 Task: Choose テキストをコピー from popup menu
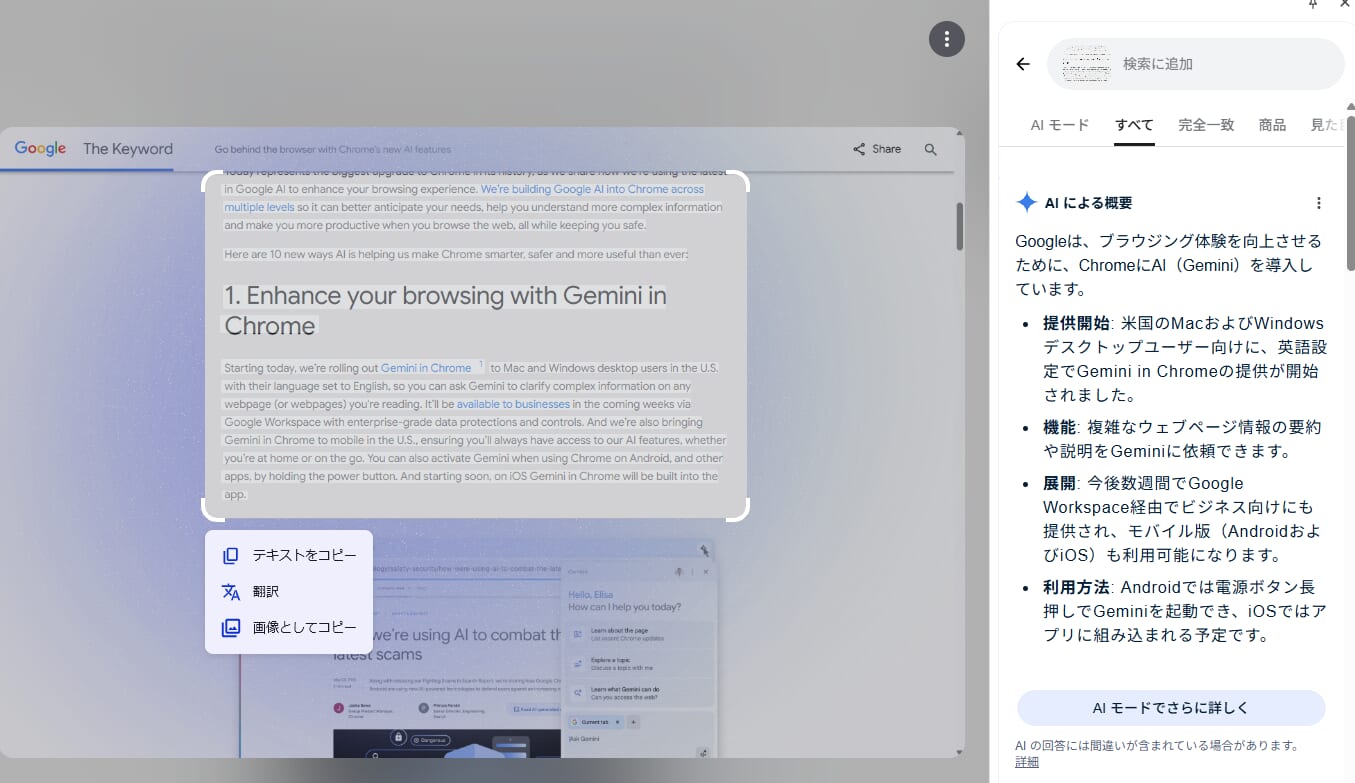[x=289, y=555]
